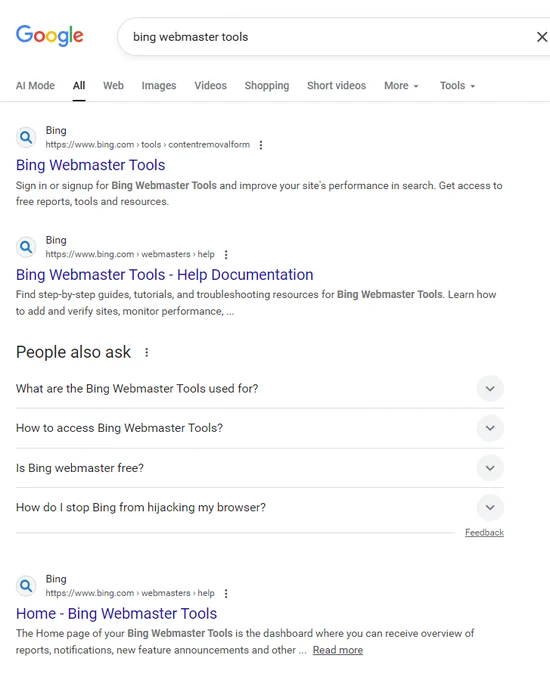Open Home - Bing Webmaster Tools link
The width and height of the screenshot is (550, 680).
pos(116,614)
